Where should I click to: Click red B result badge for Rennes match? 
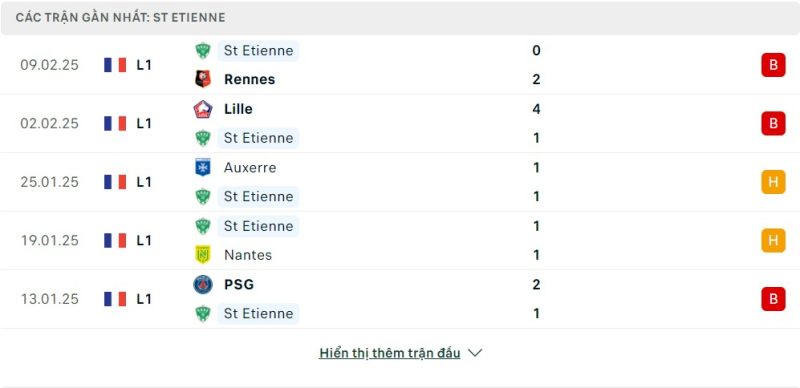click(x=773, y=65)
